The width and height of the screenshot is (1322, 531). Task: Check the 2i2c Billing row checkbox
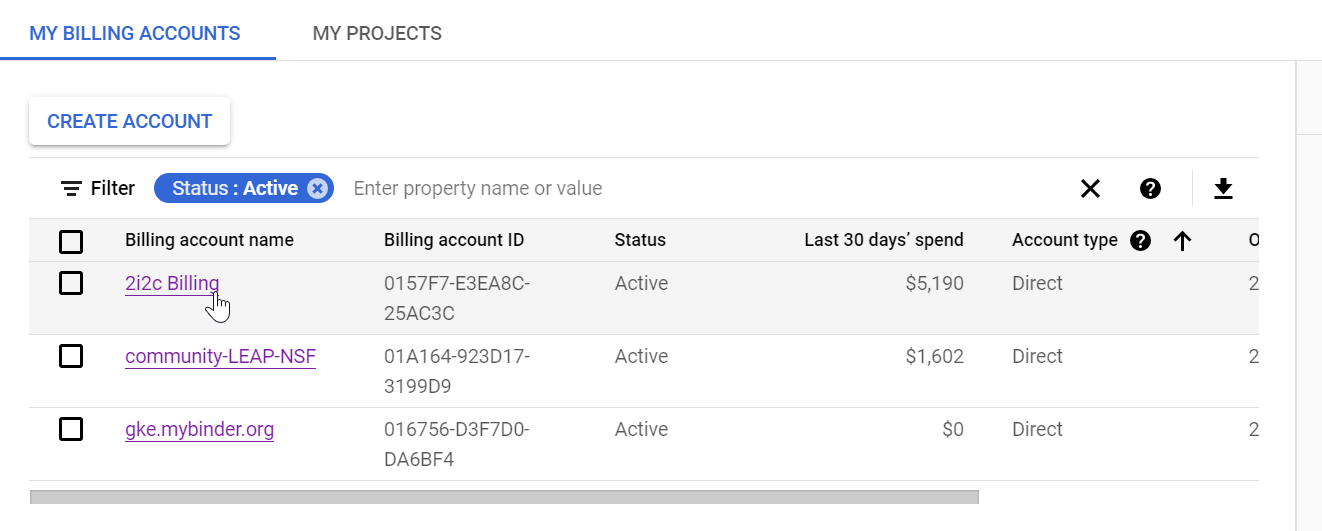pyautogui.click(x=71, y=283)
